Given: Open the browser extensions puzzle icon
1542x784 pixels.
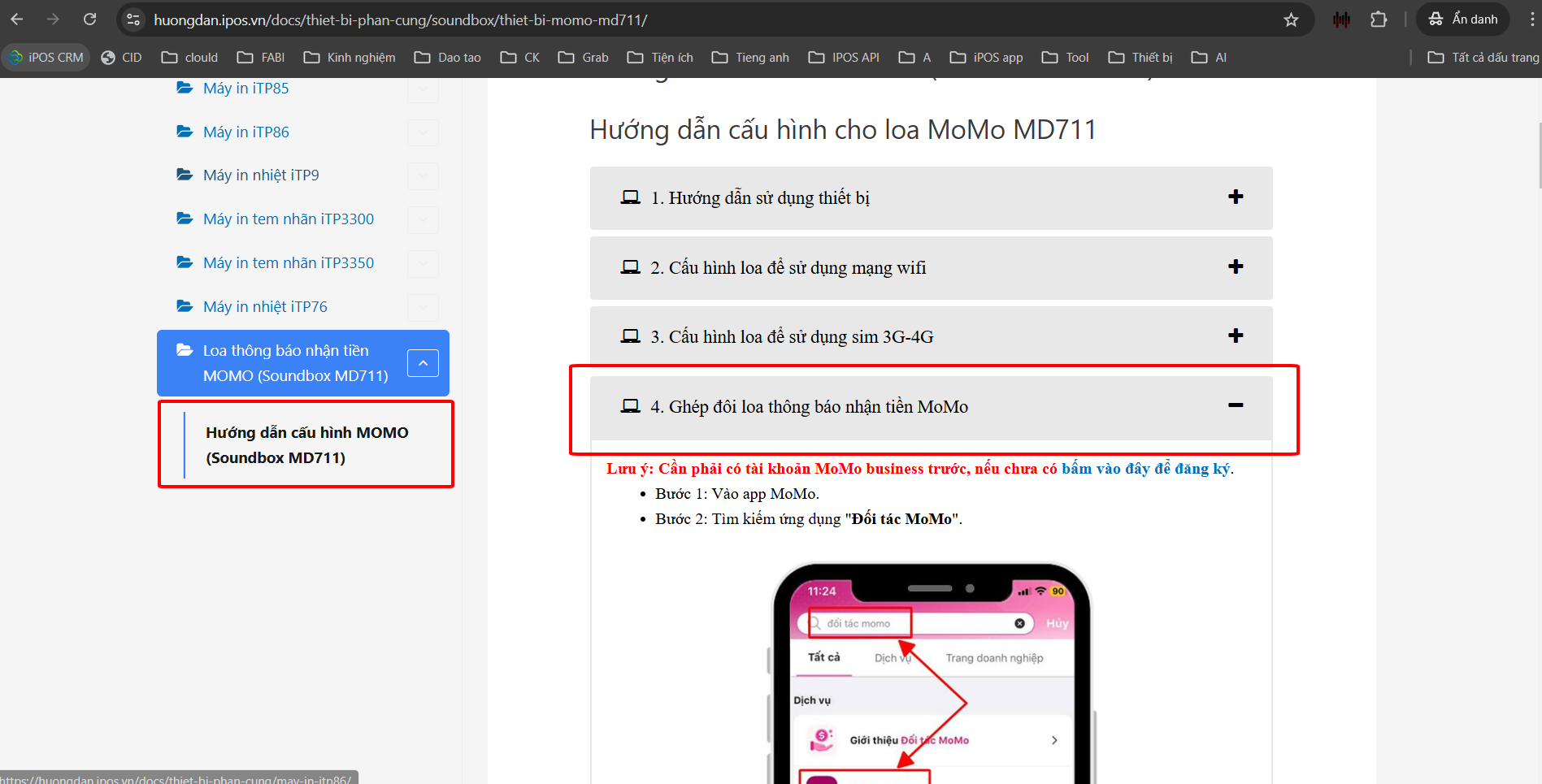Looking at the screenshot, I should (1379, 19).
